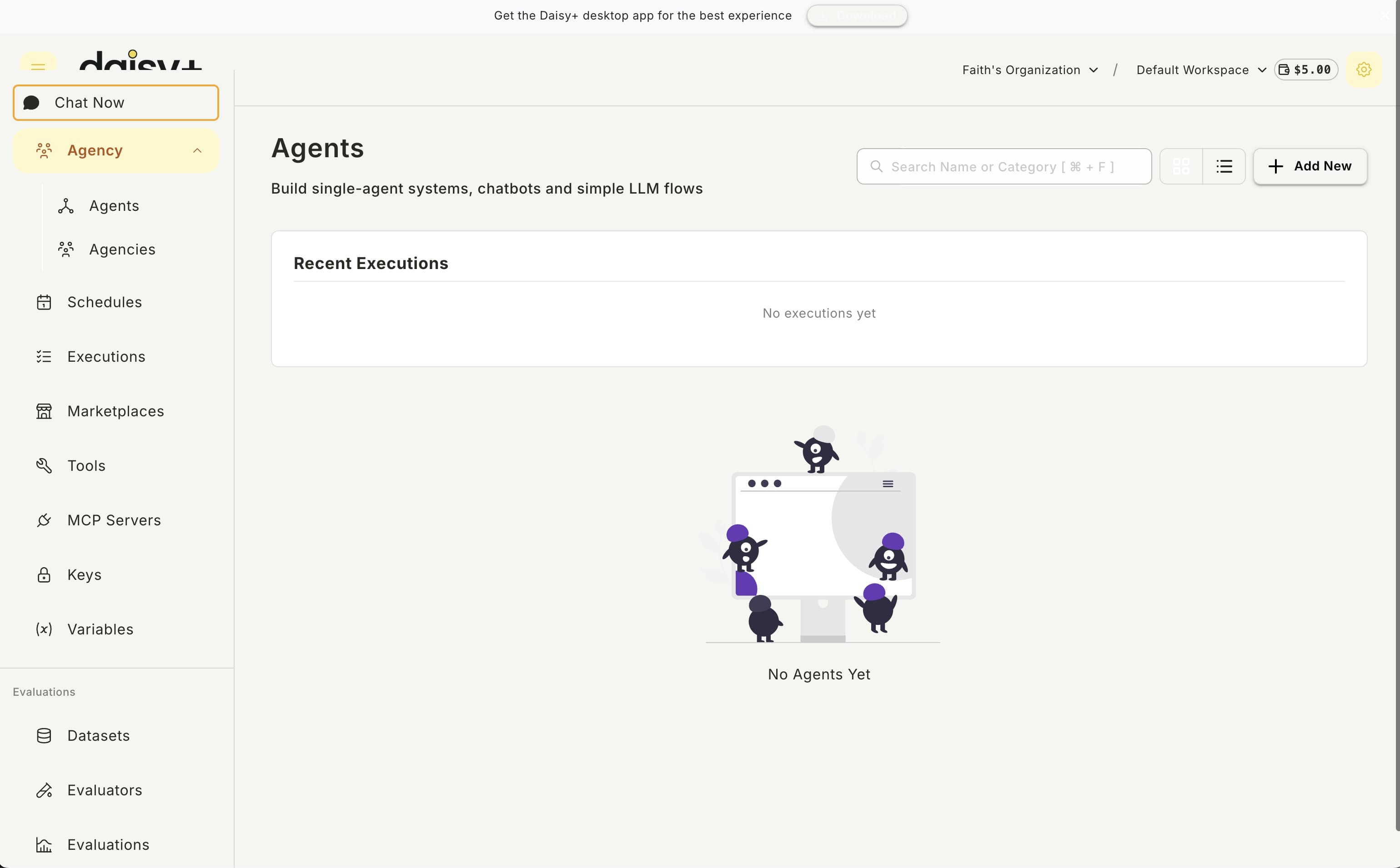
Task: Open Faith's Organization dropdown
Action: click(x=1030, y=70)
